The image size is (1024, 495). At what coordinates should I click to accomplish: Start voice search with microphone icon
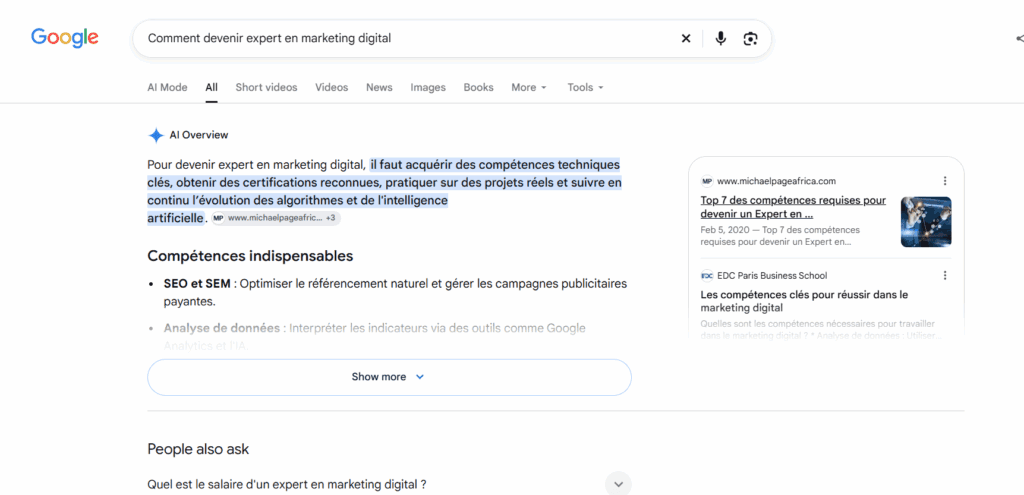pyautogui.click(x=720, y=39)
